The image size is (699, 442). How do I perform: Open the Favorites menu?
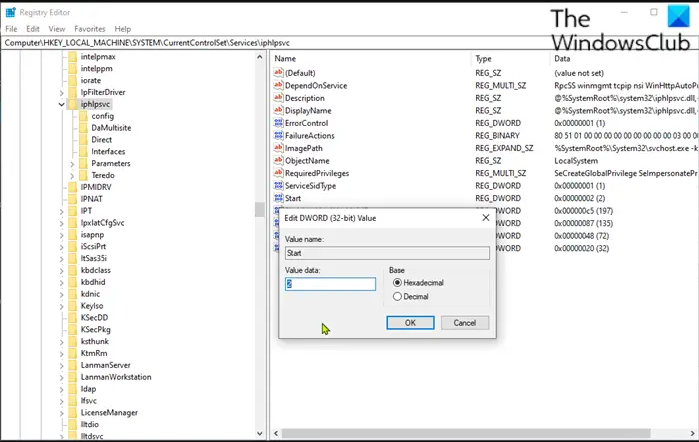[89, 29]
